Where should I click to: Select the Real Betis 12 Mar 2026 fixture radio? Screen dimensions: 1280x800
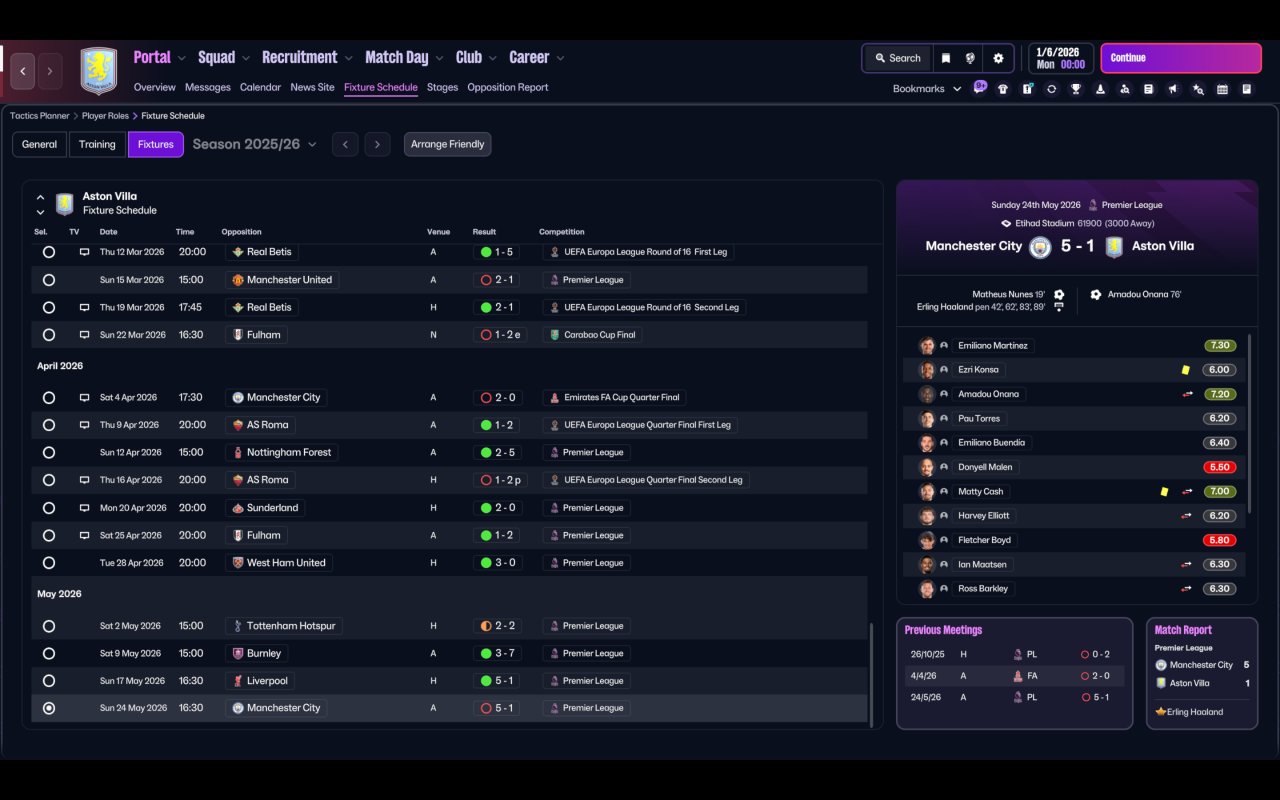tap(49, 252)
